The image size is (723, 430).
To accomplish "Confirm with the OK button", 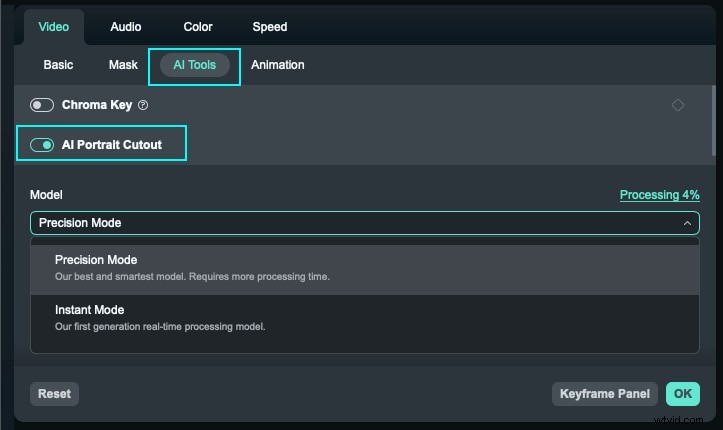I will coord(683,394).
